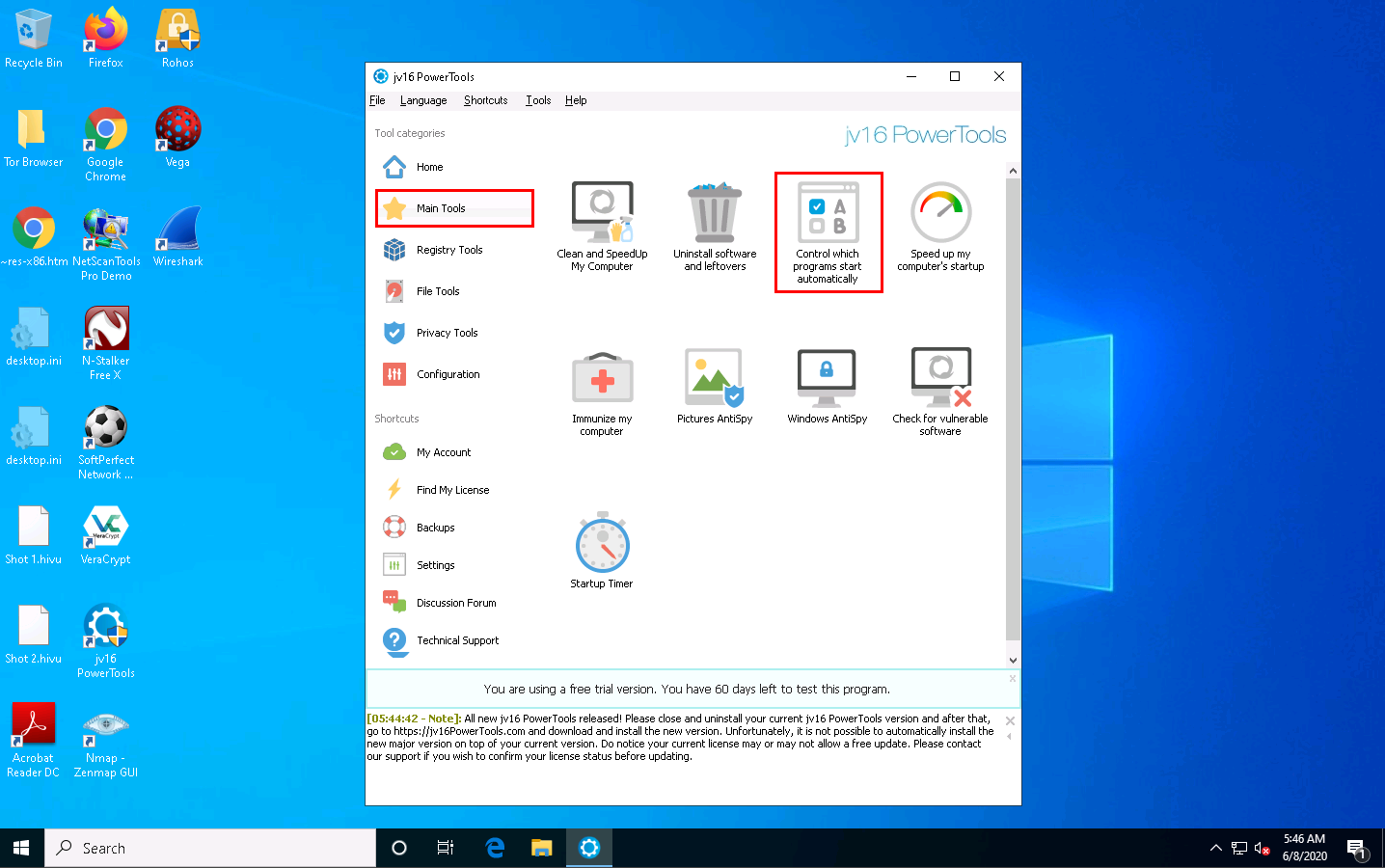The image size is (1385, 868).
Task: Select Rohos desktop icon
Action: coord(177,39)
